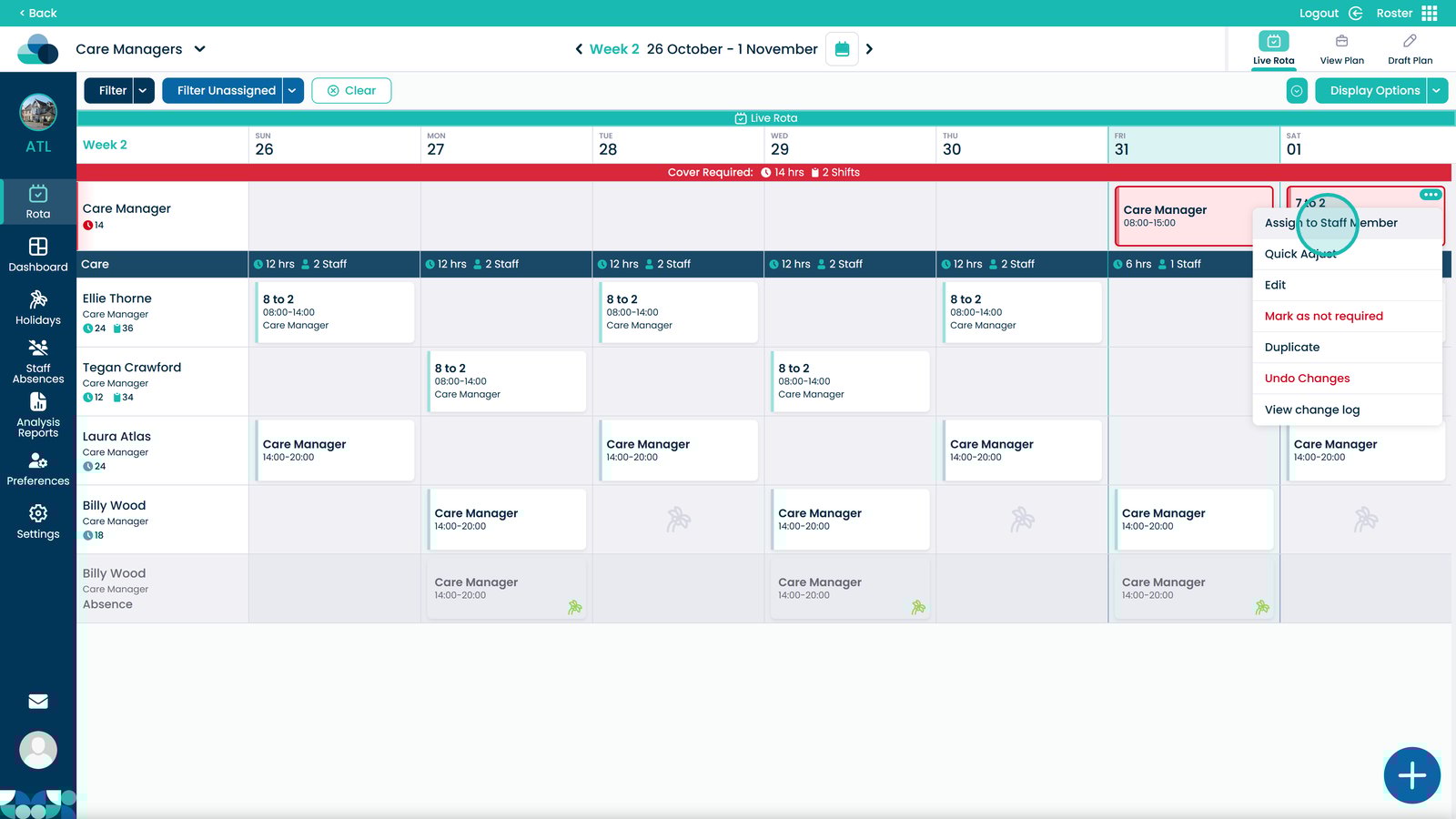
Task: Open unassigned Care Manager shift on Friday 31
Action: click(x=1194, y=216)
